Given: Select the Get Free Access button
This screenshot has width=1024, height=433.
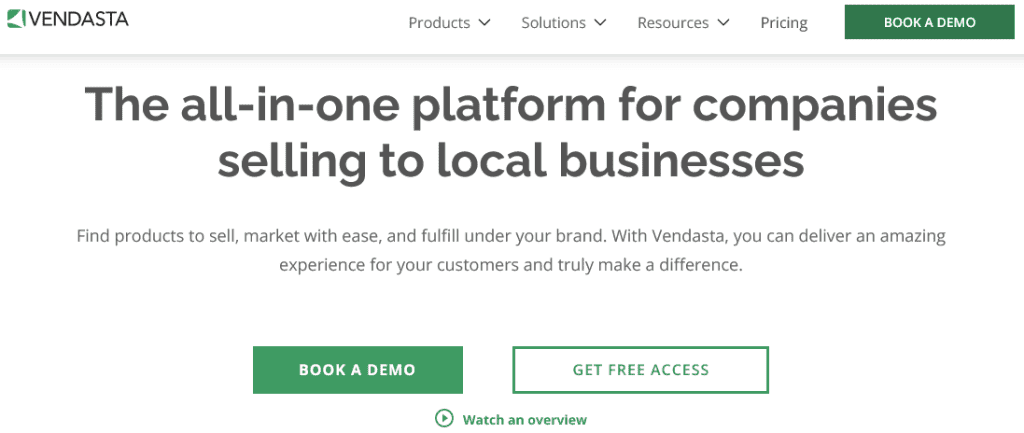Looking at the screenshot, I should coord(640,370).
